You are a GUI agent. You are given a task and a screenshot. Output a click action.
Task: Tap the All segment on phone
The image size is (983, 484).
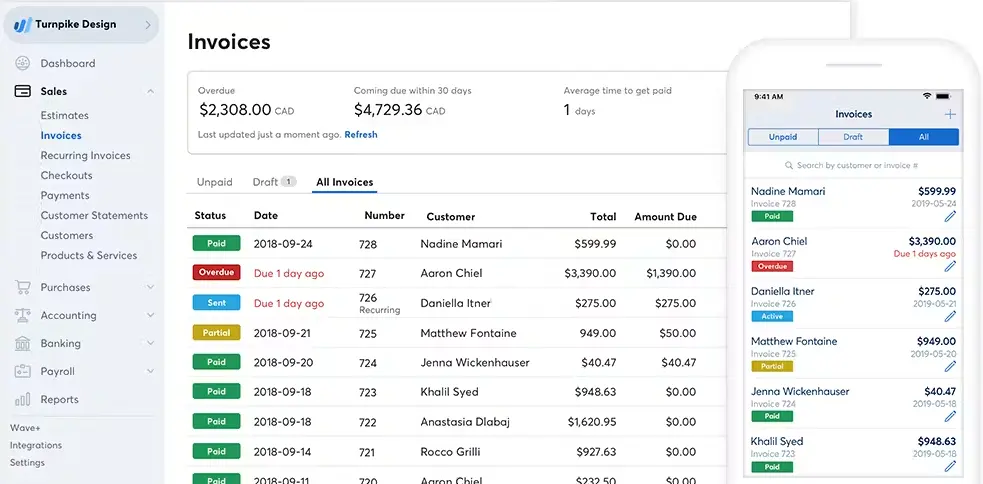923,137
